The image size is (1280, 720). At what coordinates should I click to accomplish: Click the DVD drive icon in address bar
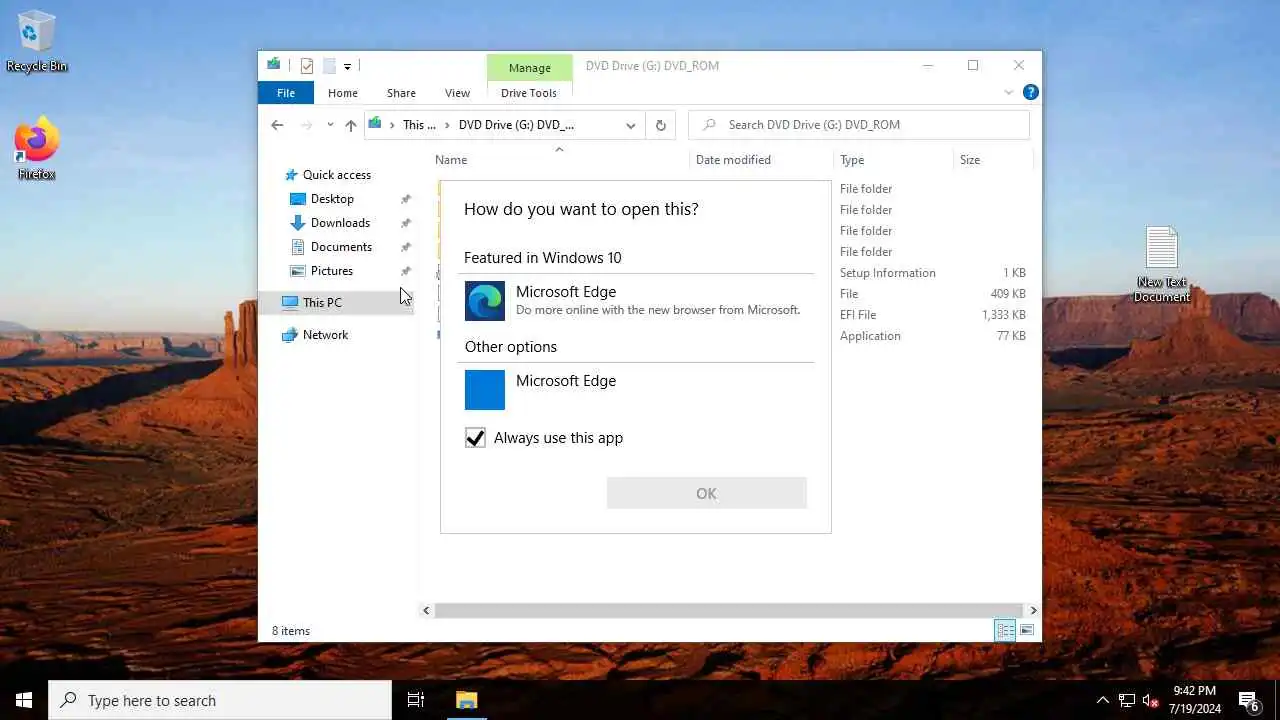tap(375, 124)
